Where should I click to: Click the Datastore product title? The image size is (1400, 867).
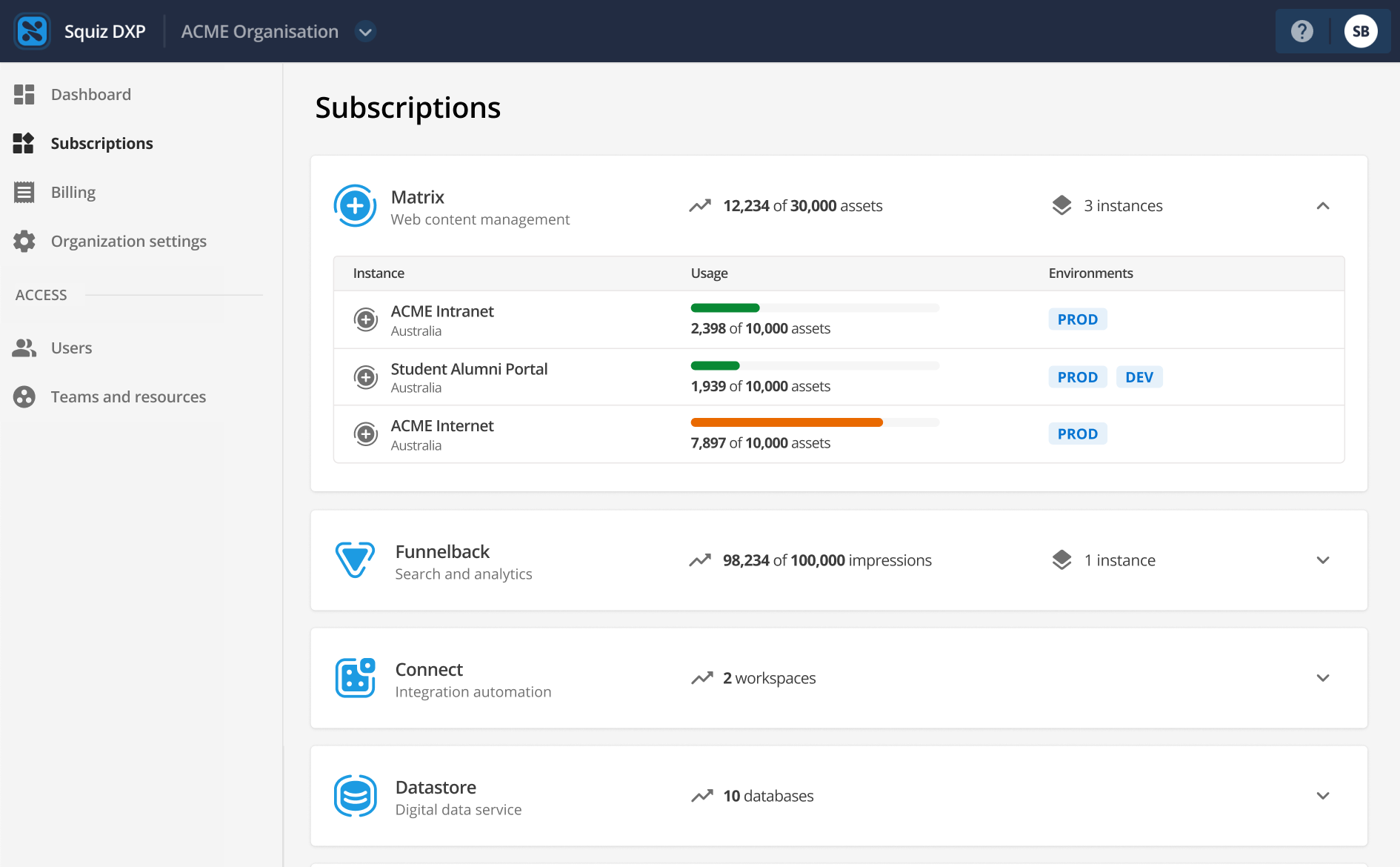tap(436, 787)
